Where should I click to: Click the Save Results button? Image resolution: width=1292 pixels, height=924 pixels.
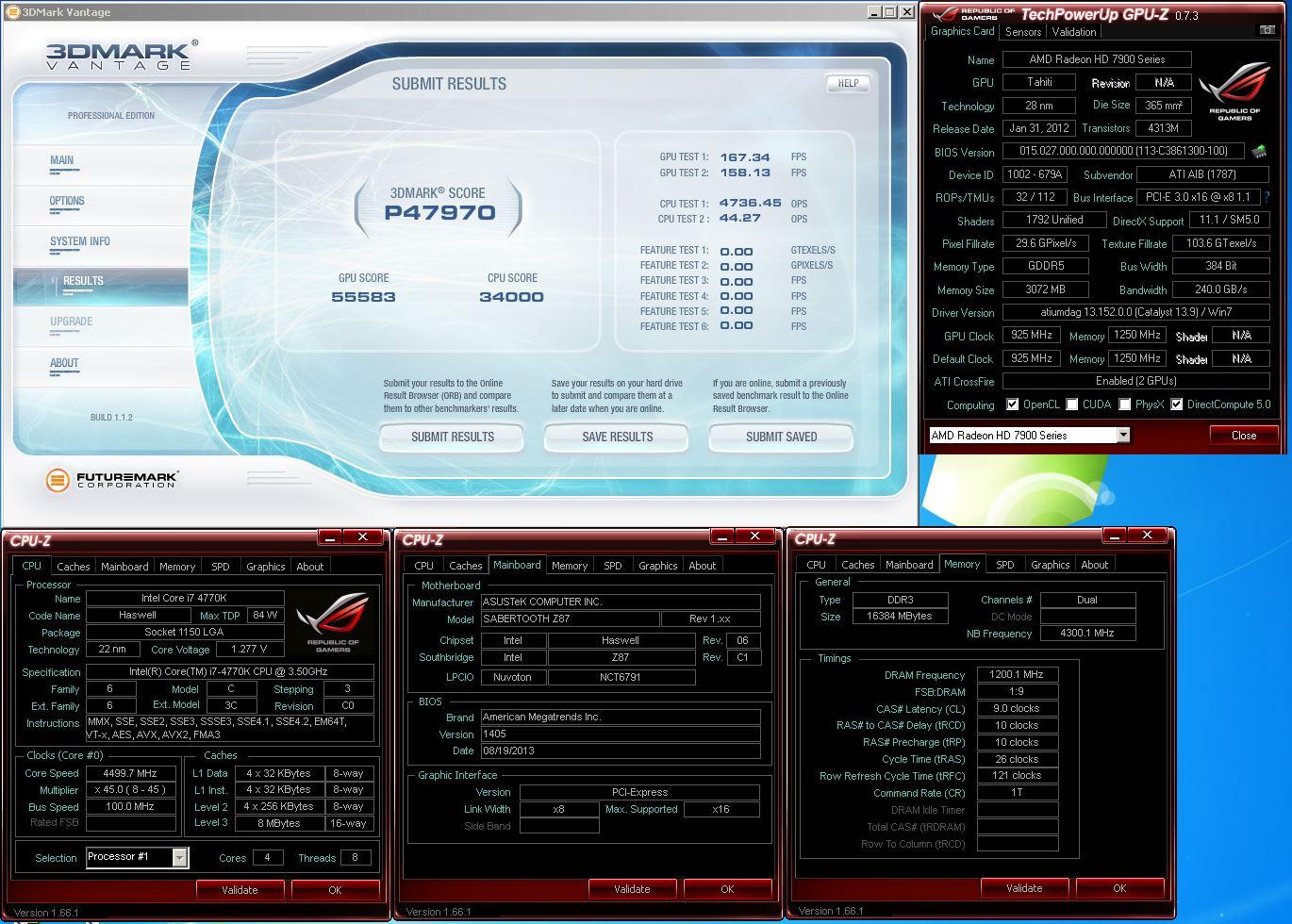(617, 437)
